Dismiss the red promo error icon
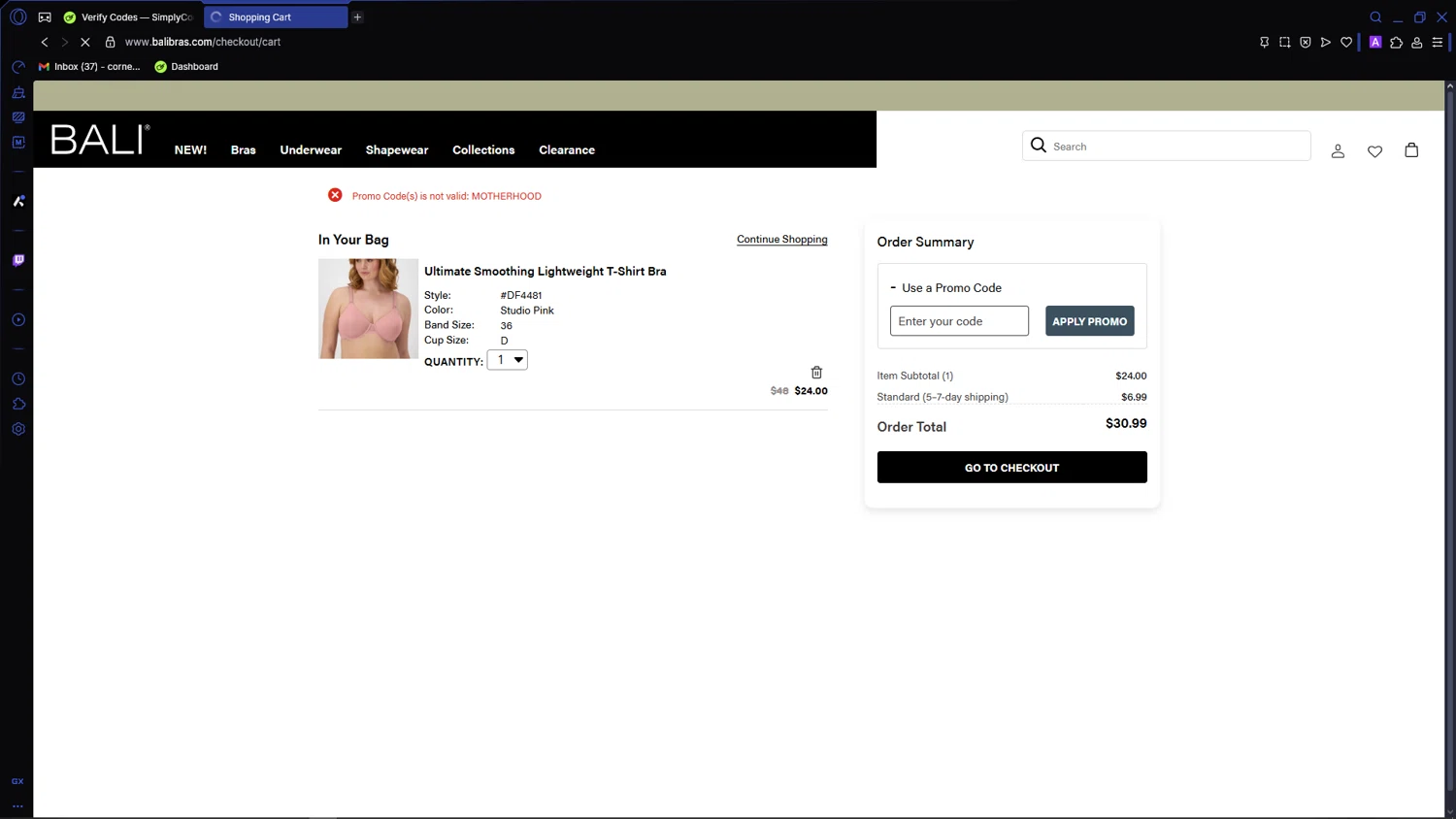Viewport: 1456px width, 819px height. 335,195
